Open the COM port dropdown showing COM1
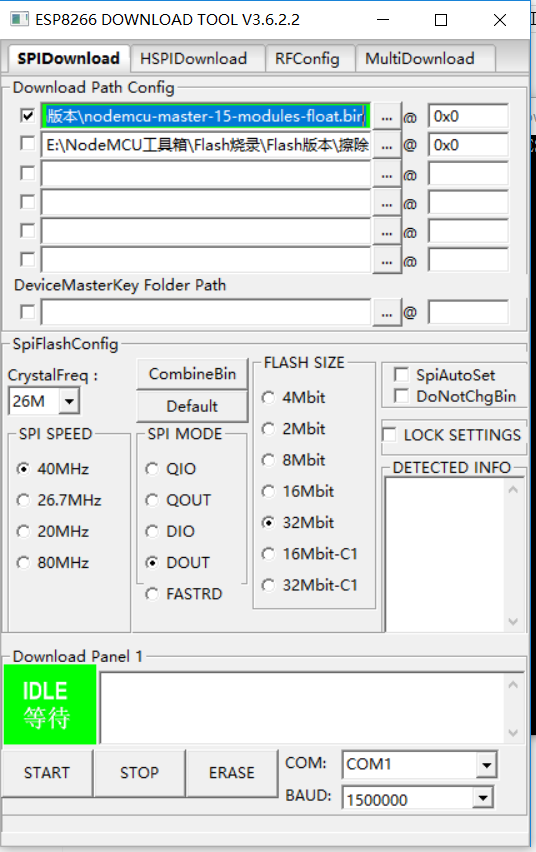The width and height of the screenshot is (536, 852). pos(487,765)
